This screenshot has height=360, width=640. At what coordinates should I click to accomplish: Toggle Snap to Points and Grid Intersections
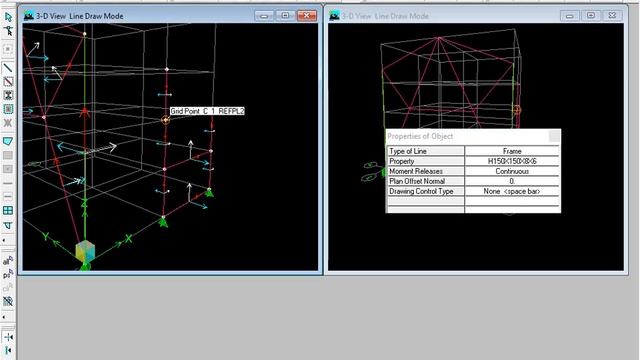pos(8,337)
